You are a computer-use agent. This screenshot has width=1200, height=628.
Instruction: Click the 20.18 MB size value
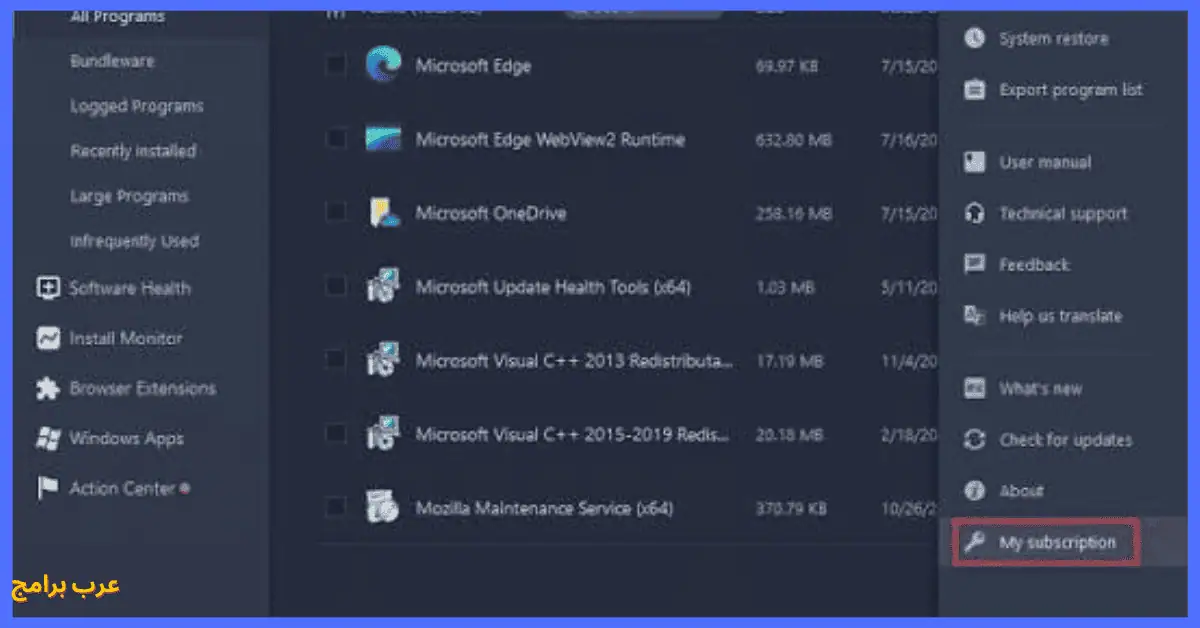790,435
